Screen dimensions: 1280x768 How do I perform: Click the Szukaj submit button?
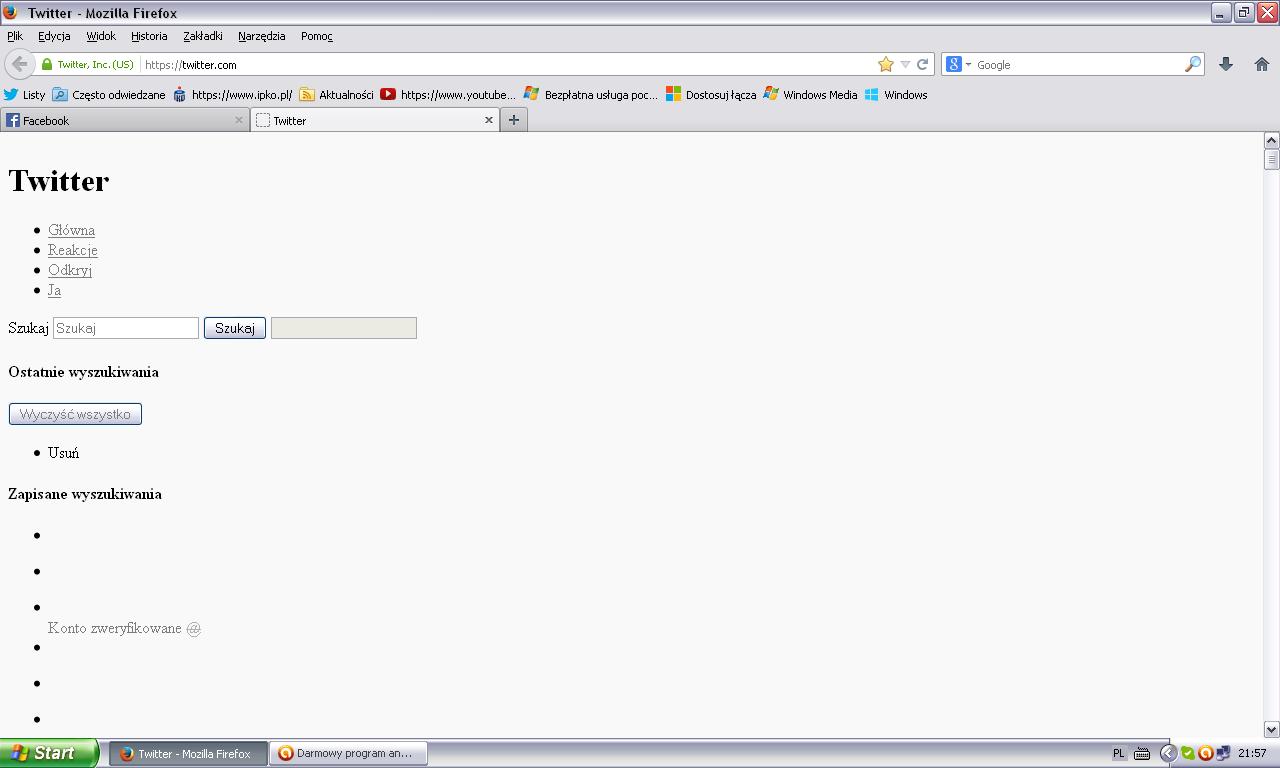click(235, 328)
